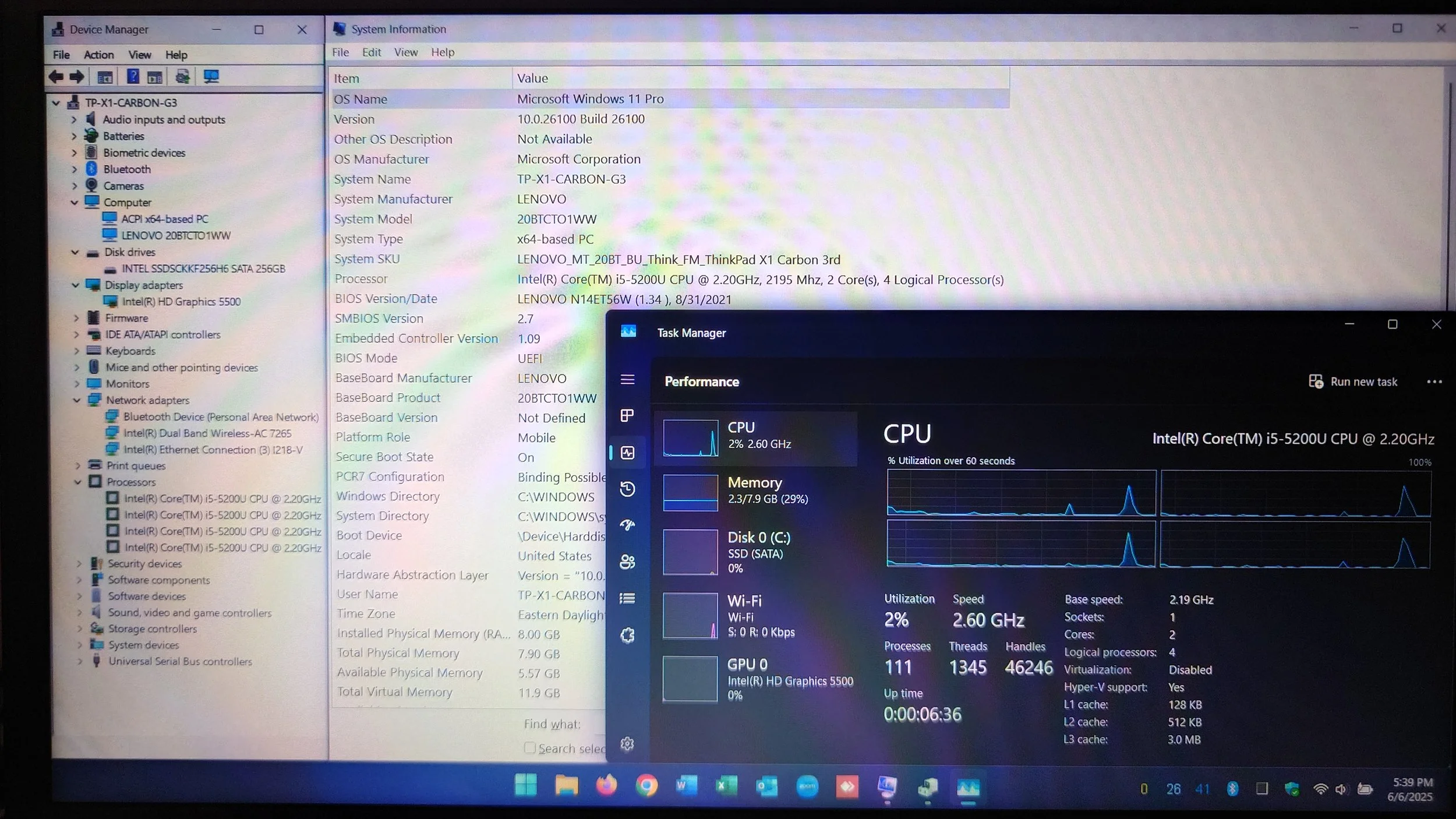Click Scan for hardware changes toolbar icon

click(x=211, y=77)
